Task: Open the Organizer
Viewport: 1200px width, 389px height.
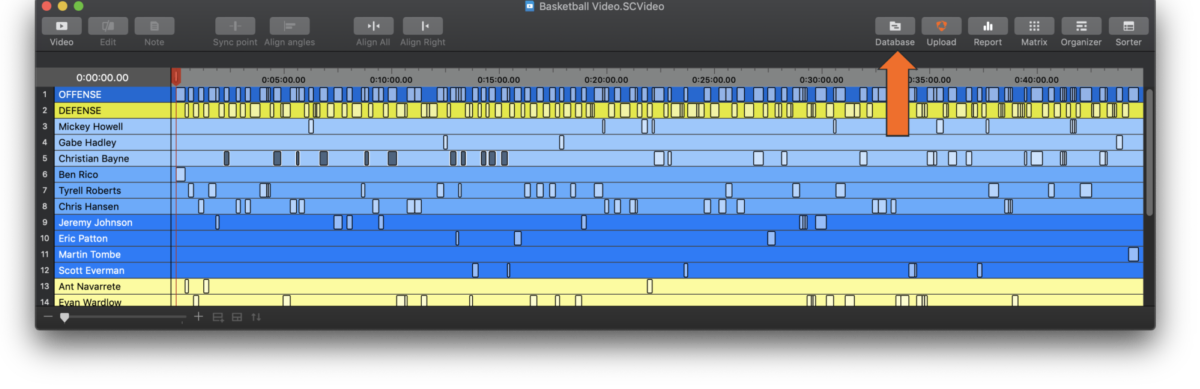Action: [x=1082, y=26]
